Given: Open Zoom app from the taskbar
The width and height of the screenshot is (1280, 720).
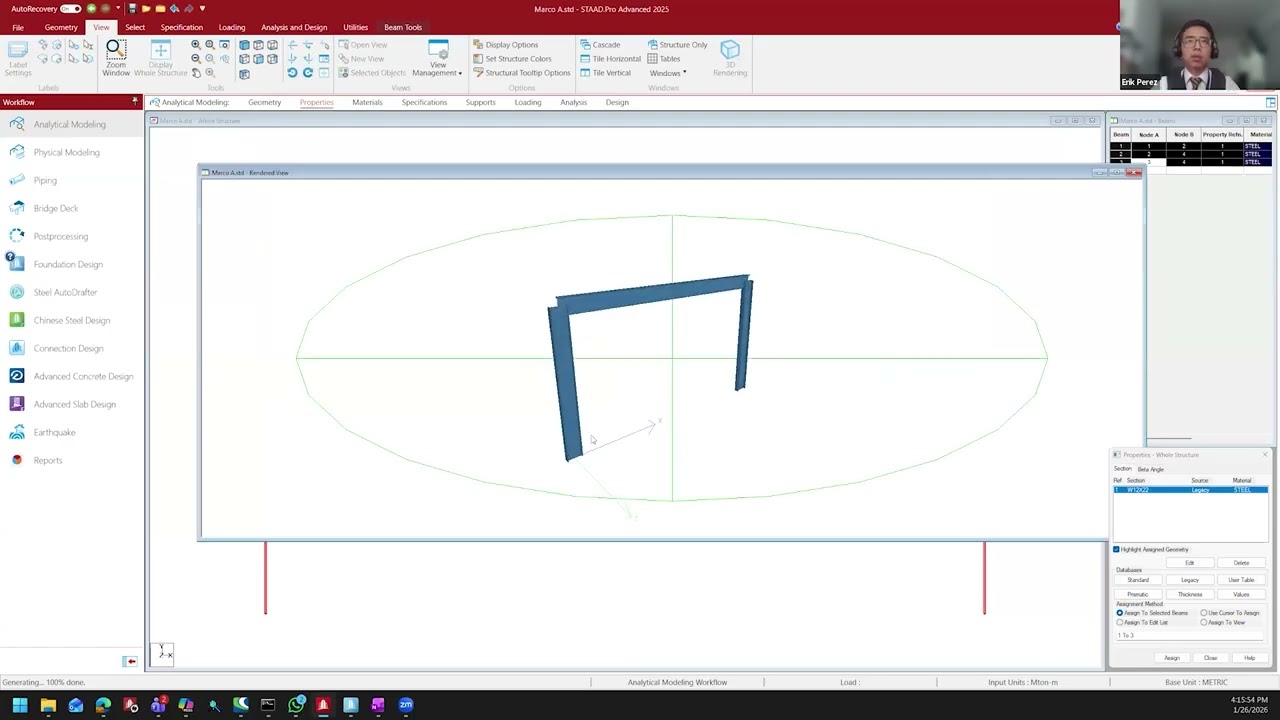Looking at the screenshot, I should point(406,705).
